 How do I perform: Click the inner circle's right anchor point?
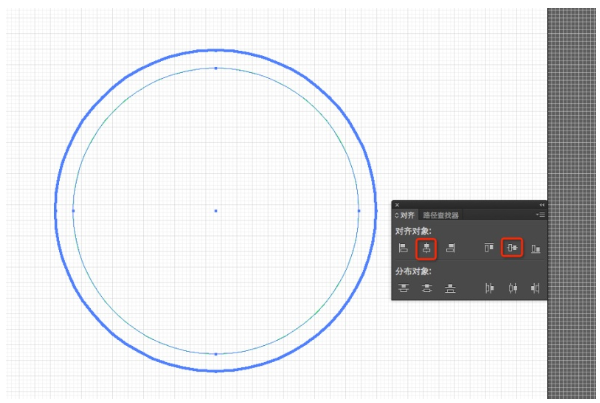click(359, 210)
